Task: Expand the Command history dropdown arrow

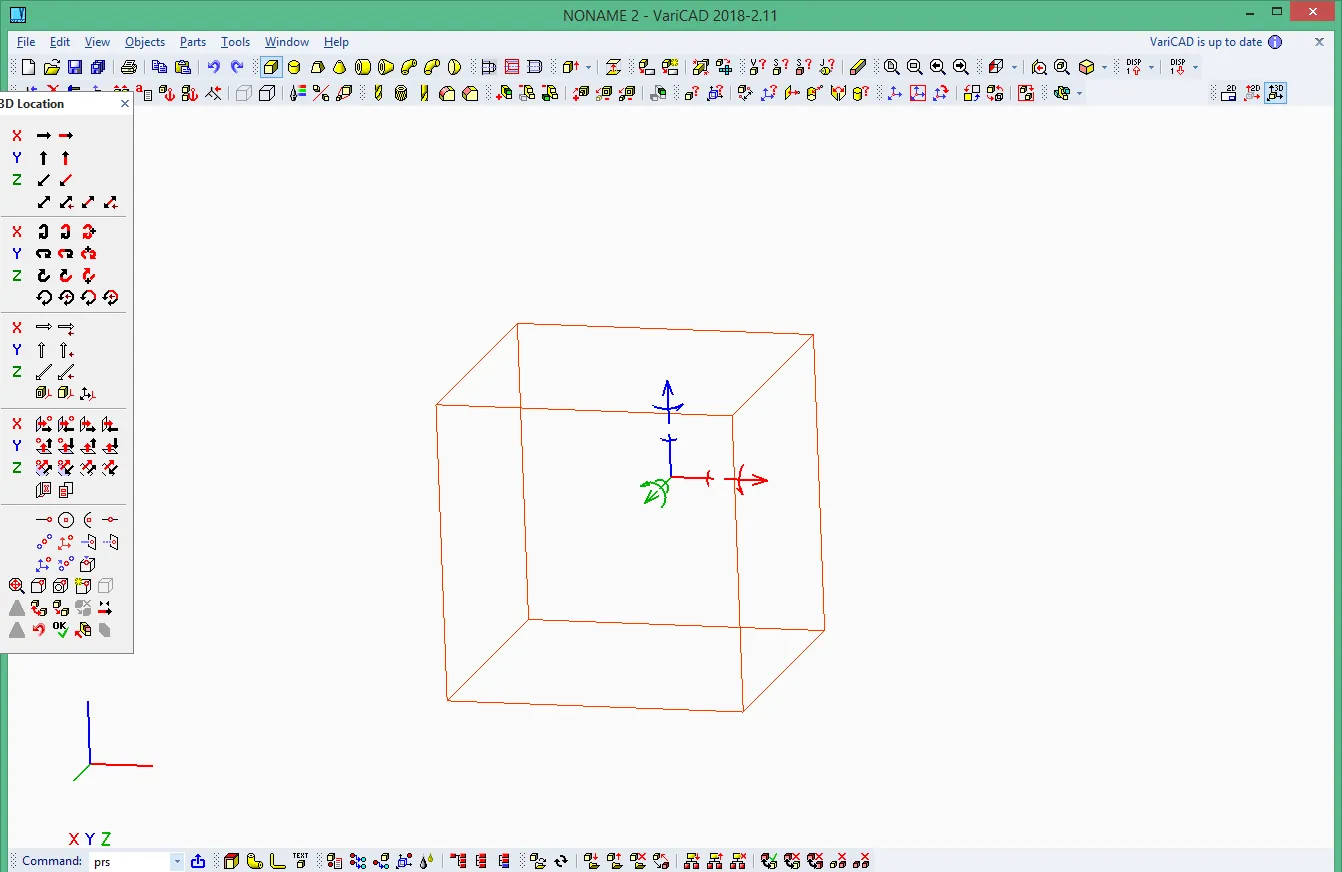Action: (x=177, y=861)
